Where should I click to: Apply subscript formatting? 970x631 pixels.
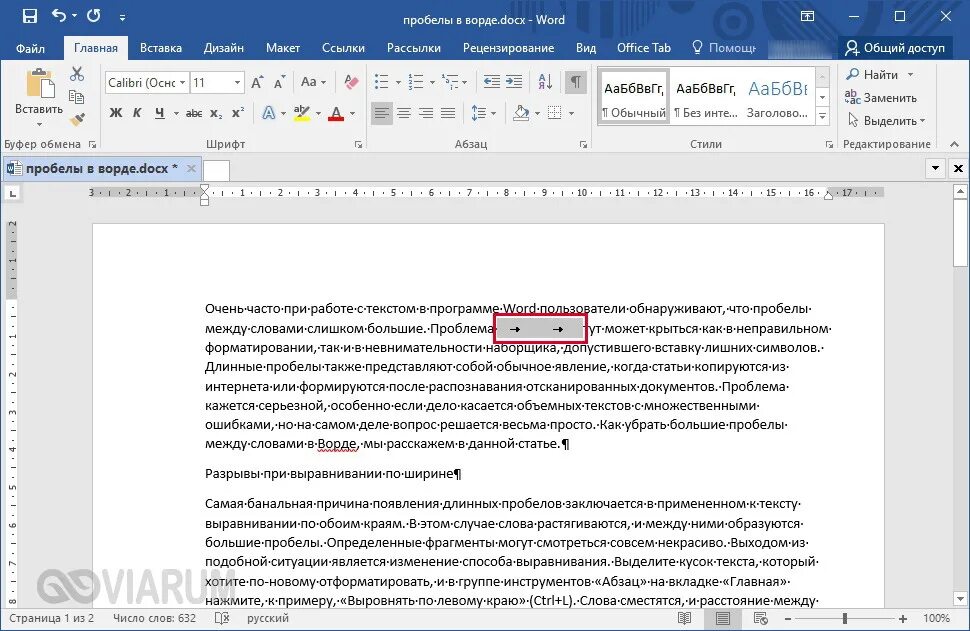[216, 113]
